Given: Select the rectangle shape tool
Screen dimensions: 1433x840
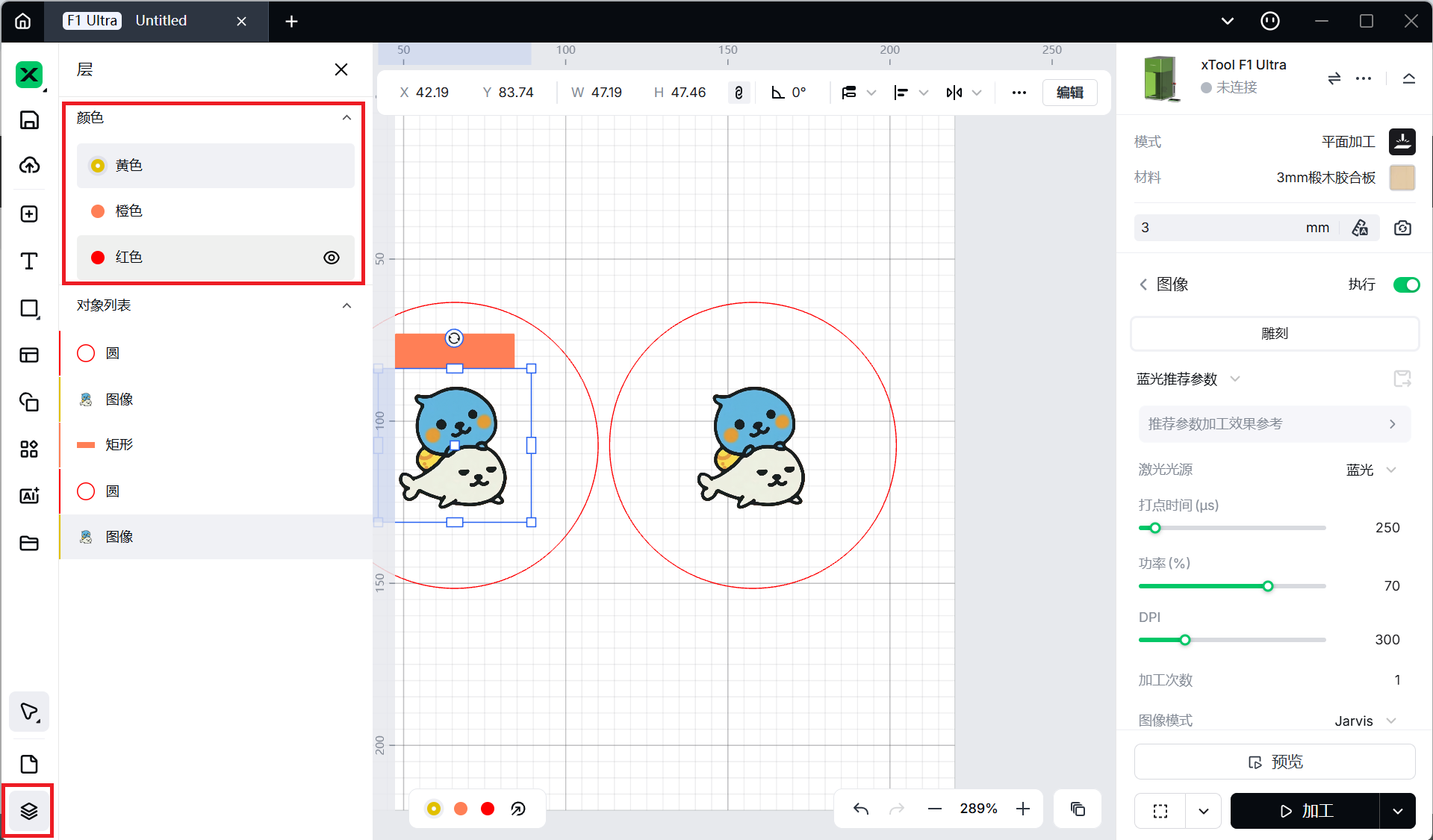Looking at the screenshot, I should pos(29,308).
